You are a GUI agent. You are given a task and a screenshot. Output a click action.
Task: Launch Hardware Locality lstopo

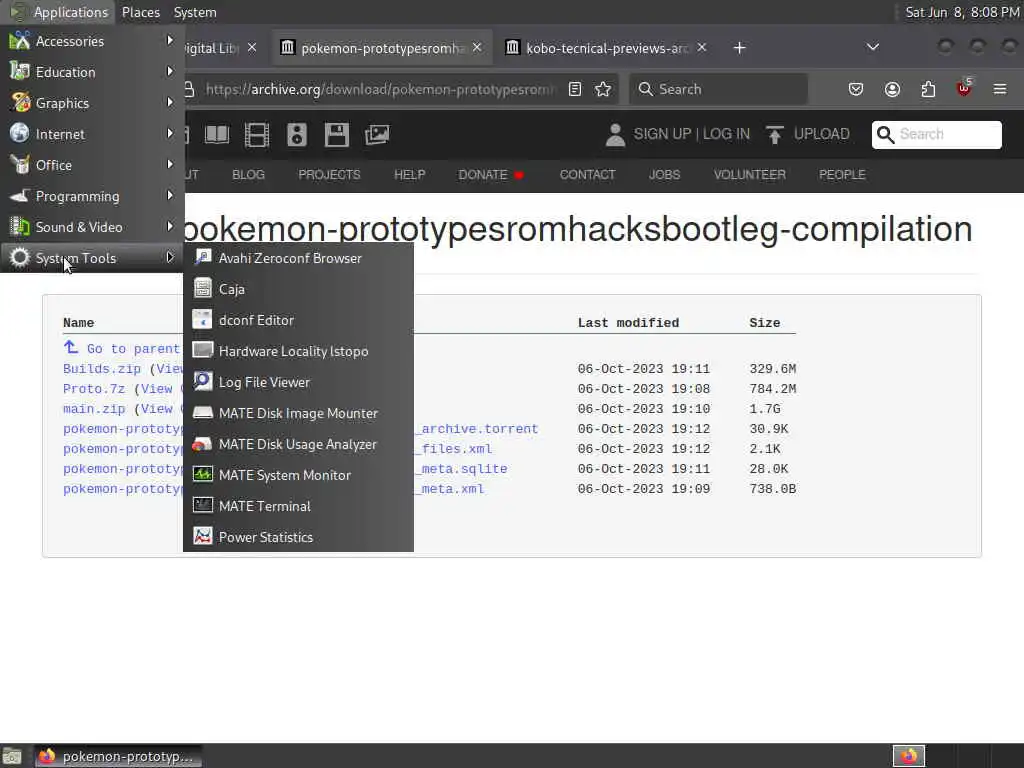(x=298, y=351)
